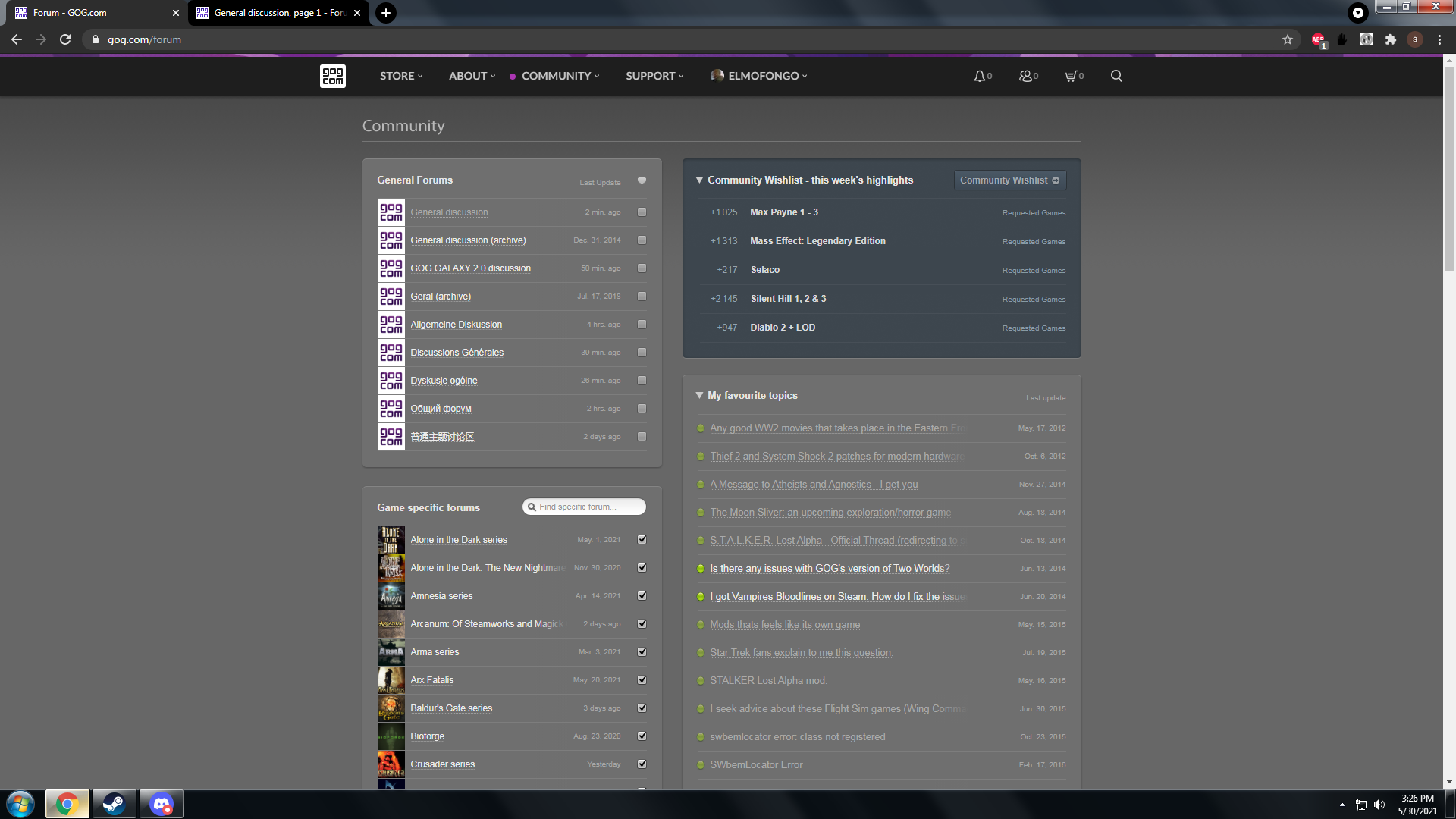Open the Arcanum: Of Steamworks and Magick forum
Image resolution: width=1456 pixels, height=819 pixels.
(487, 624)
